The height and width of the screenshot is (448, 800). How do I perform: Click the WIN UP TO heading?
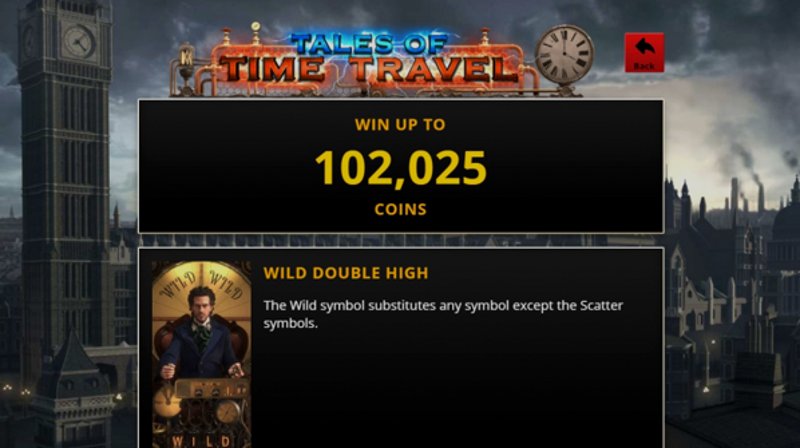coord(400,125)
